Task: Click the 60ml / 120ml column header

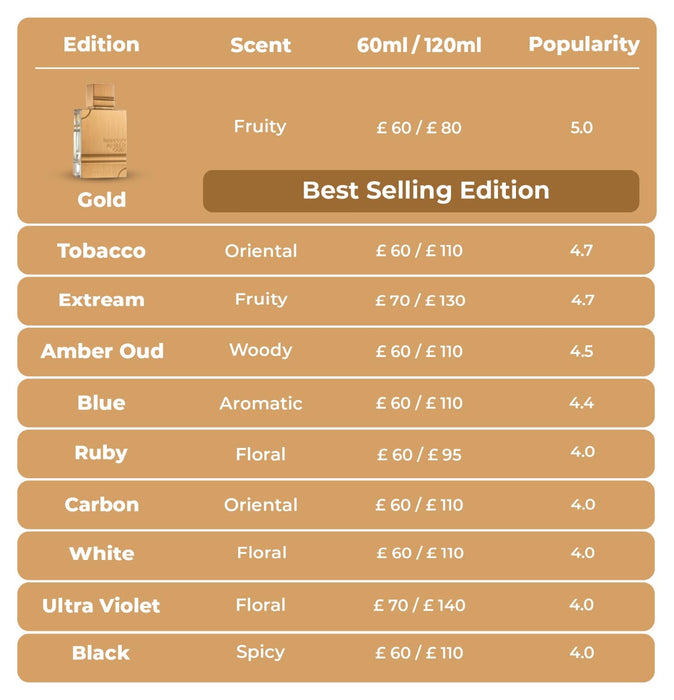Action: 420,45
